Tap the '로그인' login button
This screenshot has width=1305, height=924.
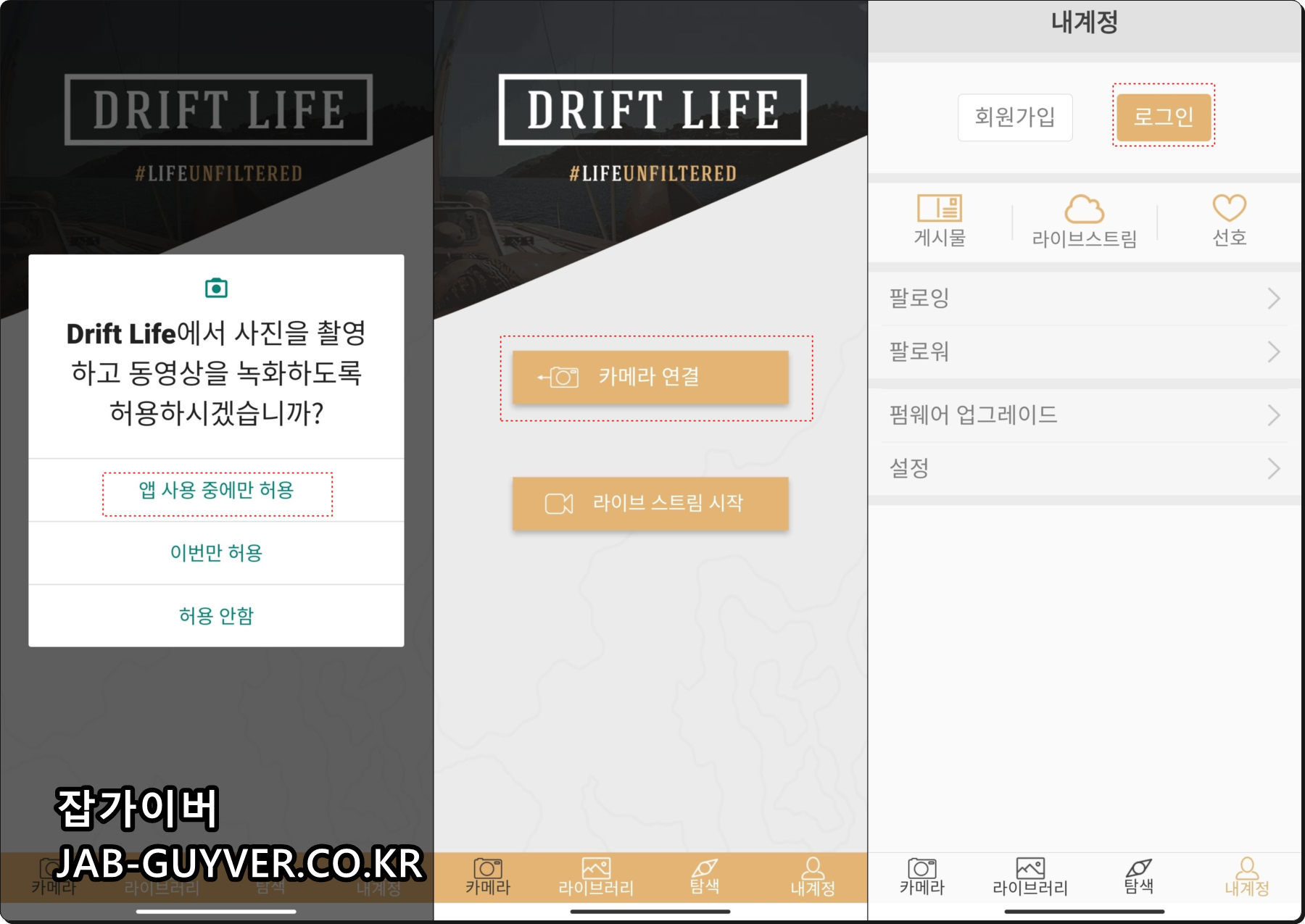1164,117
